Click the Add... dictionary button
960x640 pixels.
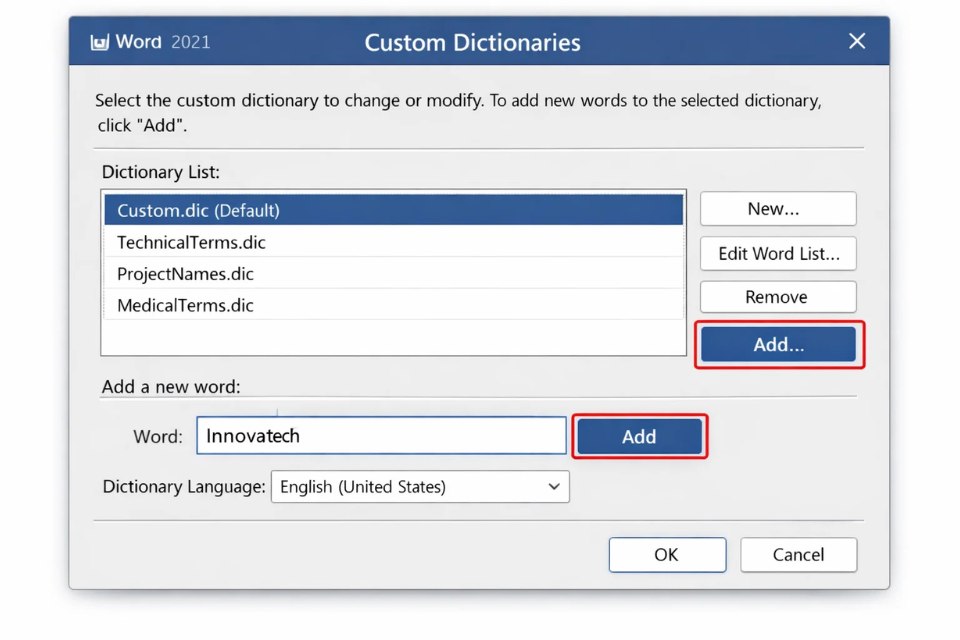(778, 344)
